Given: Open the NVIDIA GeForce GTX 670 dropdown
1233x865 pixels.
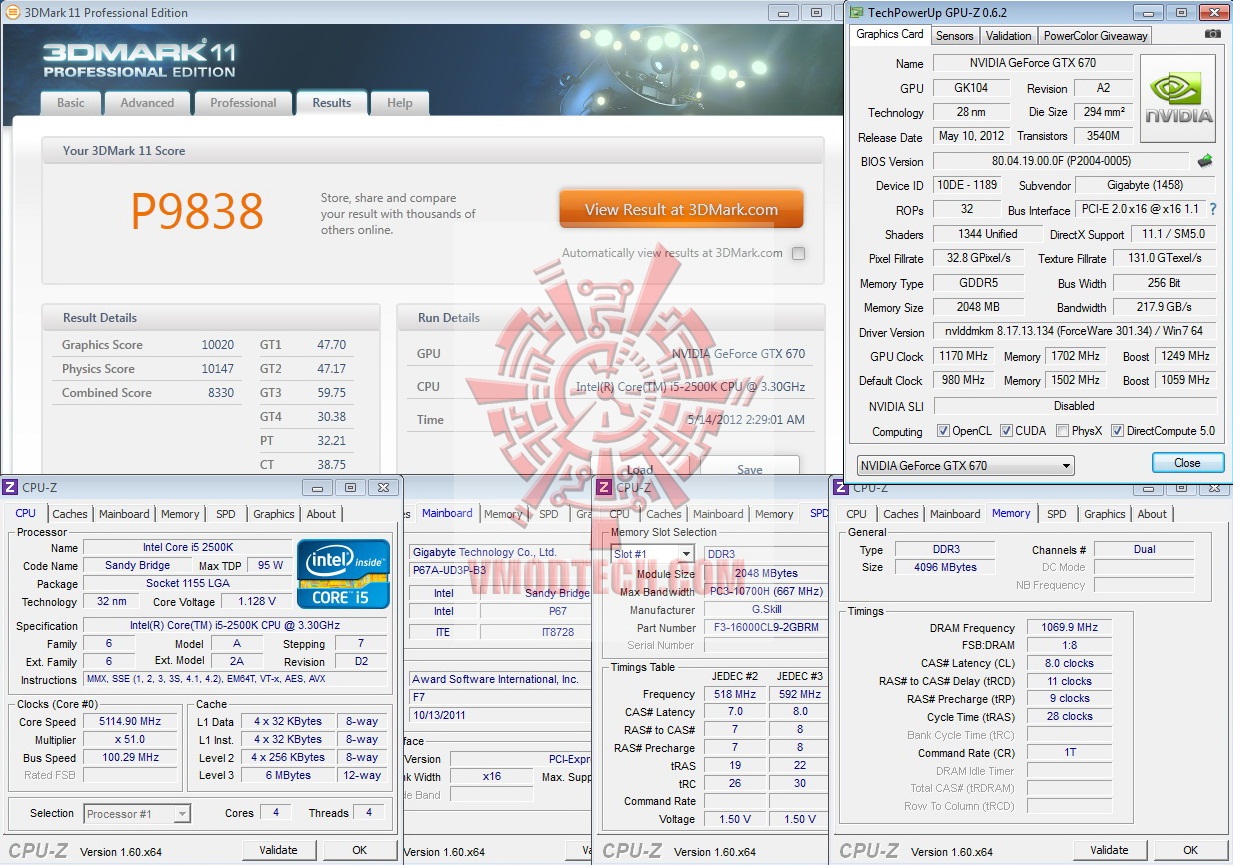Looking at the screenshot, I should click(x=966, y=465).
